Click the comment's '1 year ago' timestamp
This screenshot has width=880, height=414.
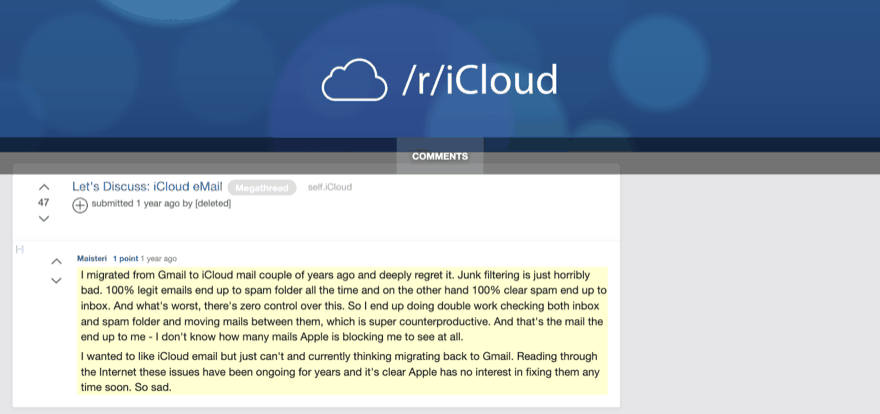pos(159,259)
